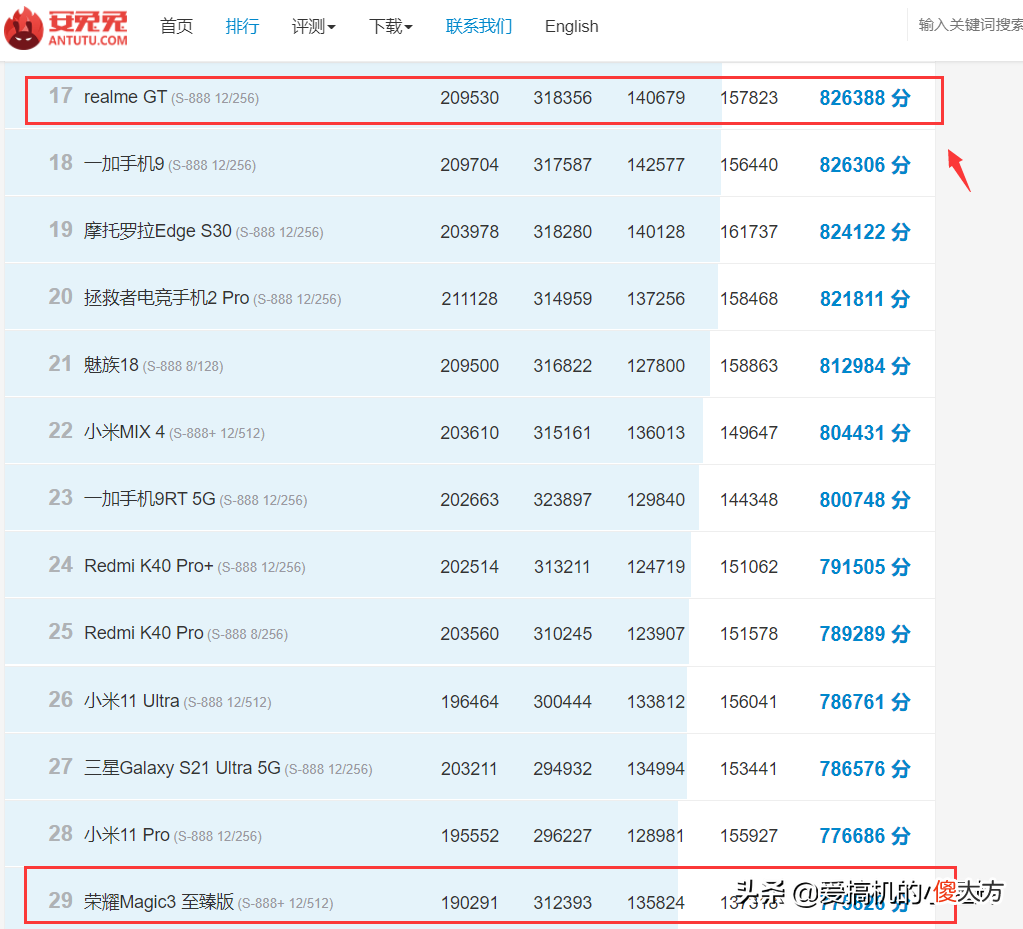
Task: Select the 小米11 Pro device name
Action: (127, 834)
